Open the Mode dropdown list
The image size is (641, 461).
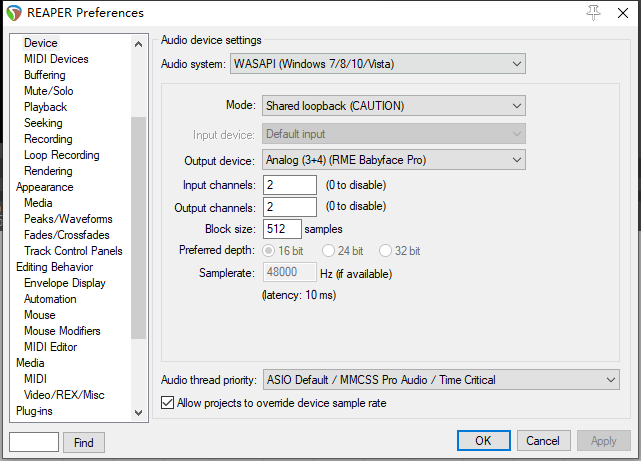pos(394,106)
